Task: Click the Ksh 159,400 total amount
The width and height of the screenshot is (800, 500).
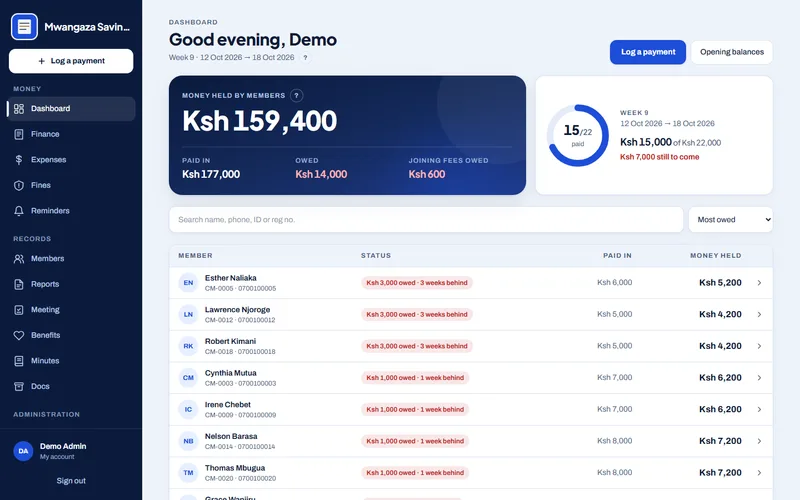Action: pyautogui.click(x=260, y=121)
